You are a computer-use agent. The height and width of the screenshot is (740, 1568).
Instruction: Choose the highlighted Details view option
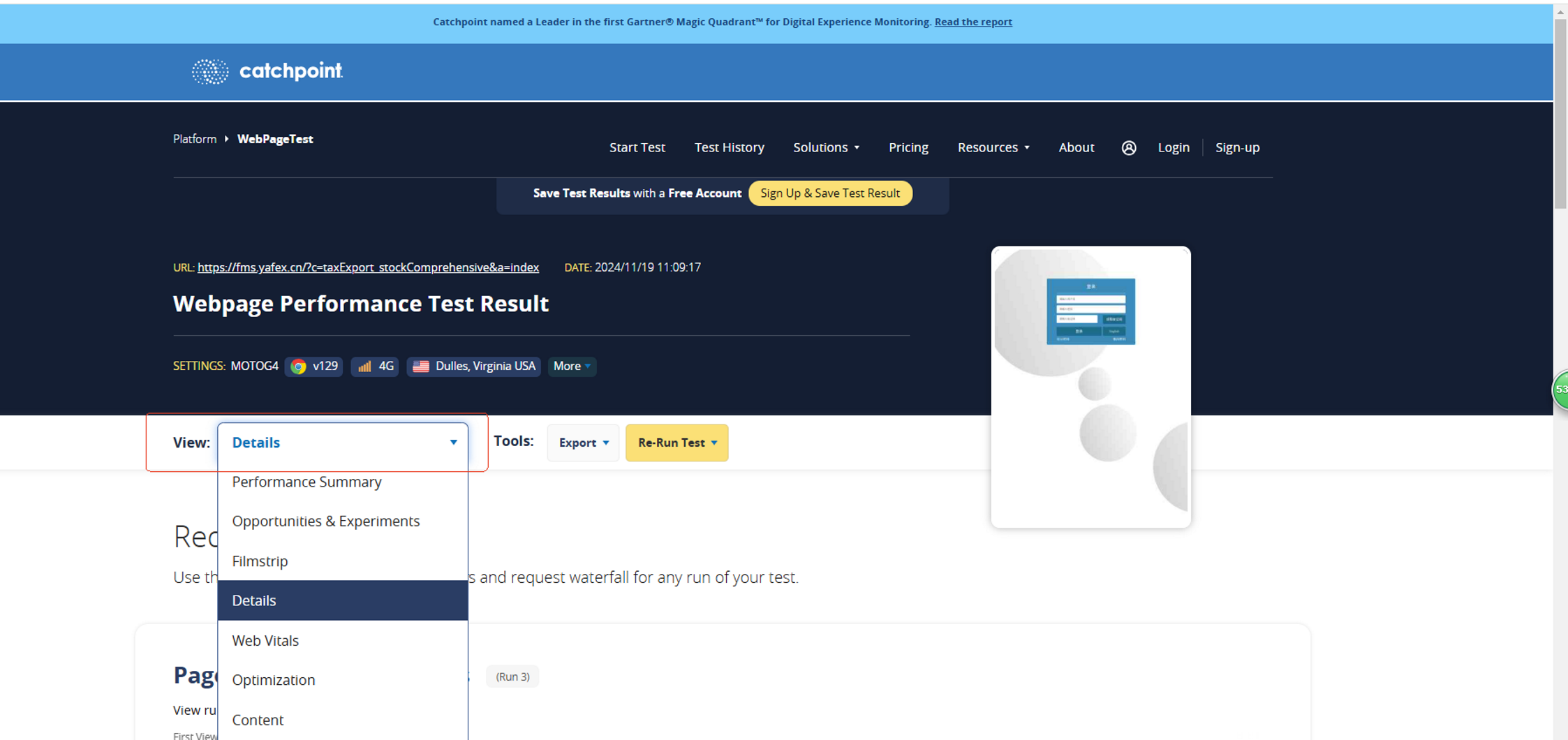pos(343,600)
